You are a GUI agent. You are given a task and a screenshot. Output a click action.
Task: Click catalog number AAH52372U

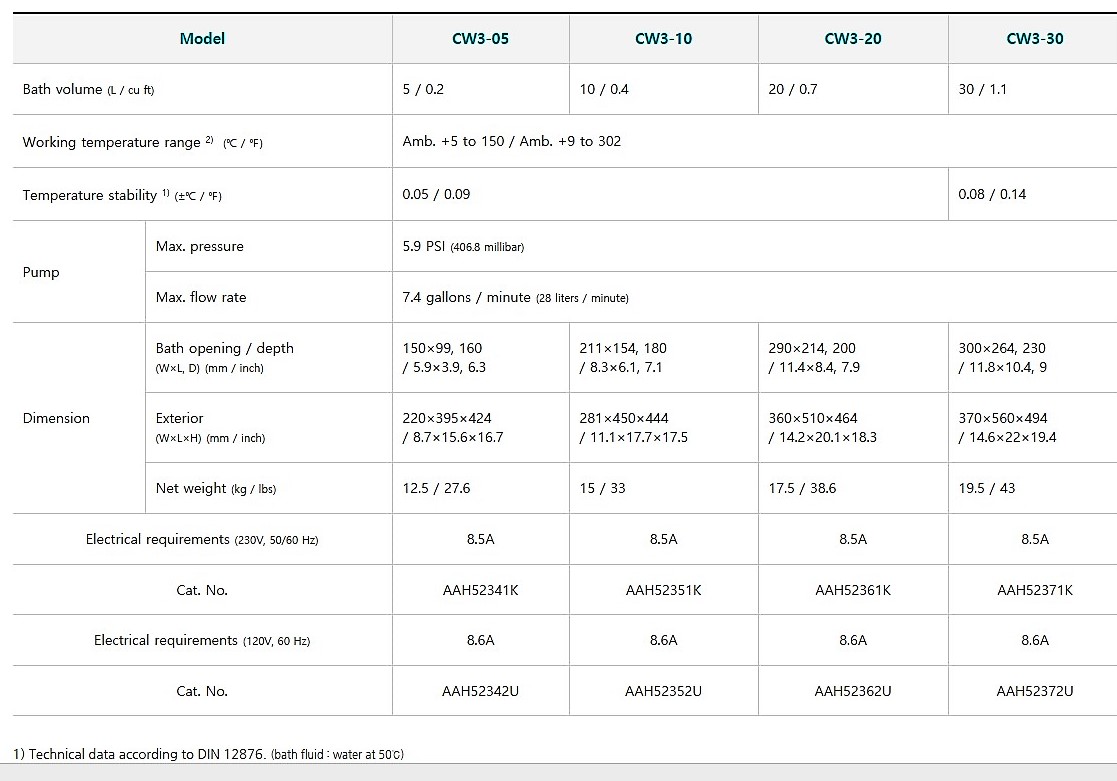(x=1034, y=691)
